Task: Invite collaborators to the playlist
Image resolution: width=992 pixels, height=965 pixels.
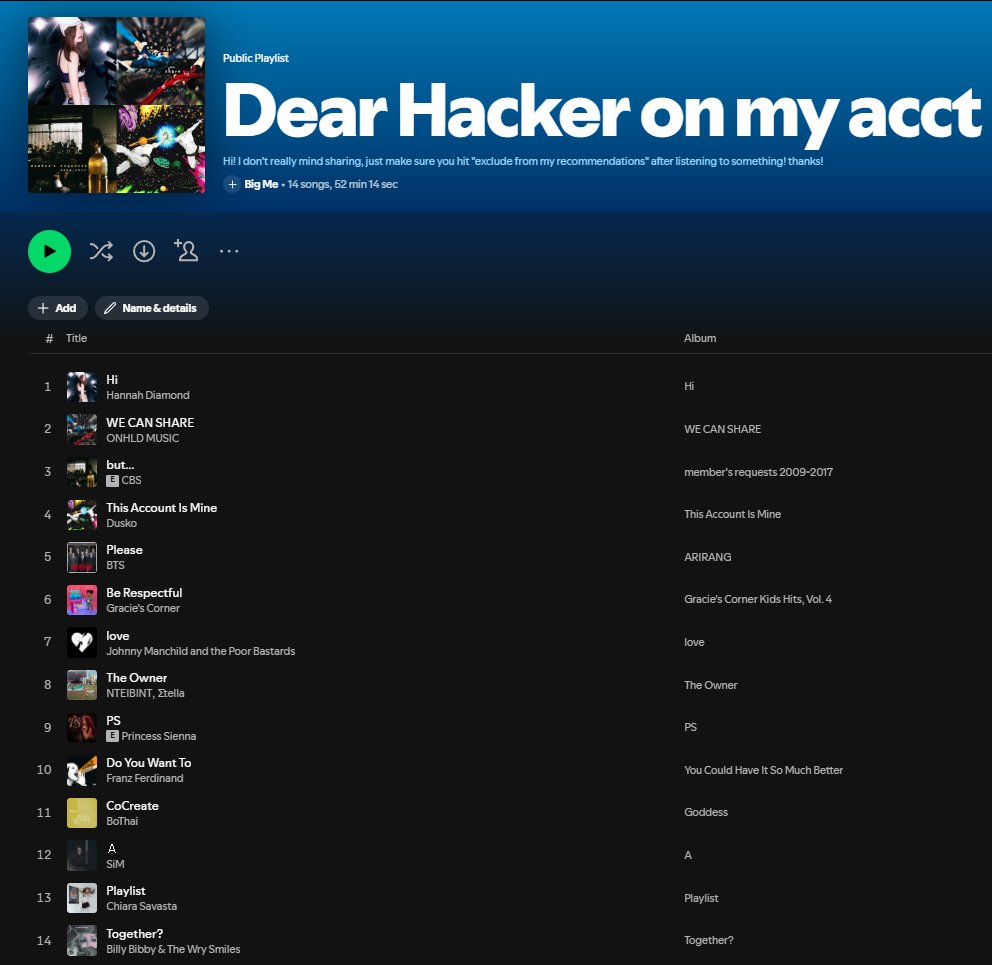Action: point(186,251)
